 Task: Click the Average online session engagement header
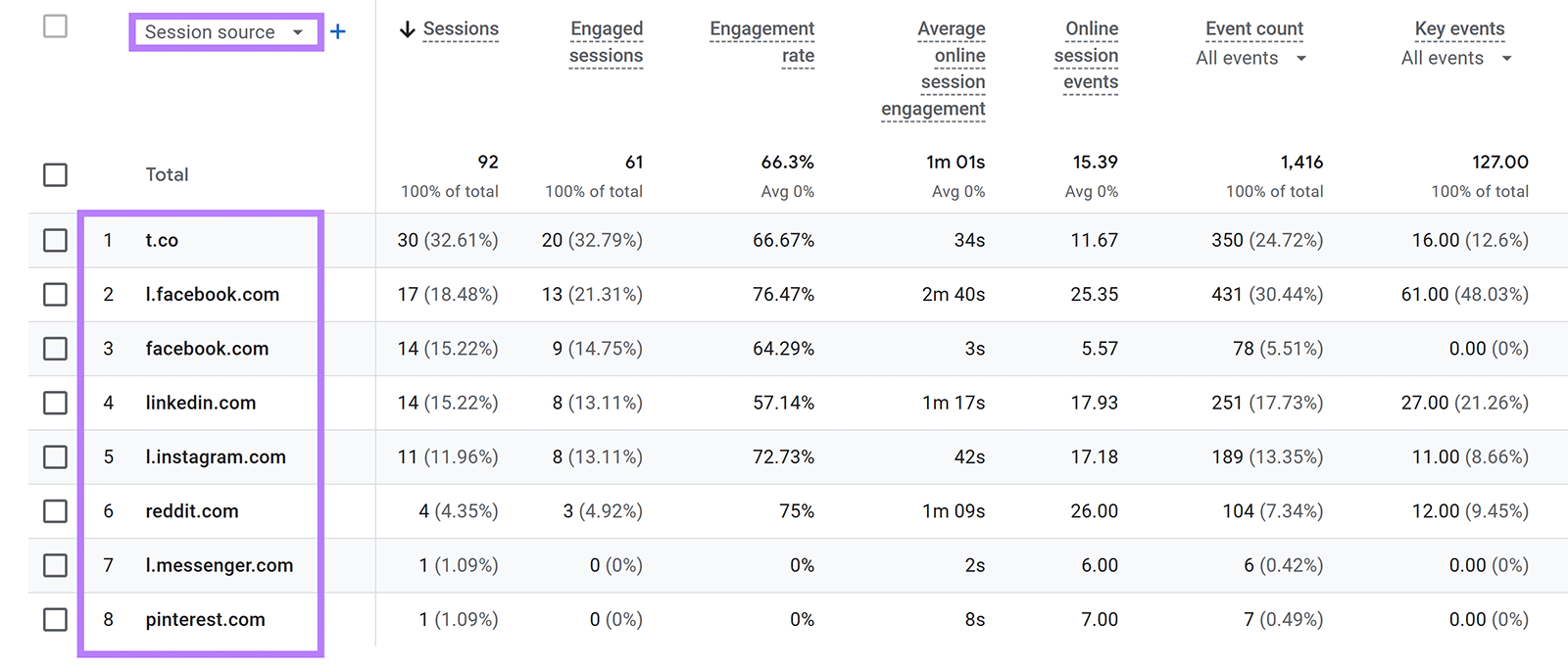(x=933, y=69)
